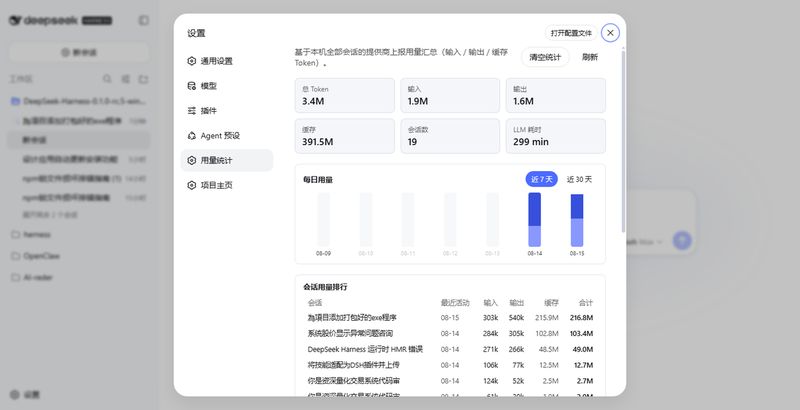Screen dimensions: 800x410
Task: Click the 项目主页 icon
Action: 191,185
